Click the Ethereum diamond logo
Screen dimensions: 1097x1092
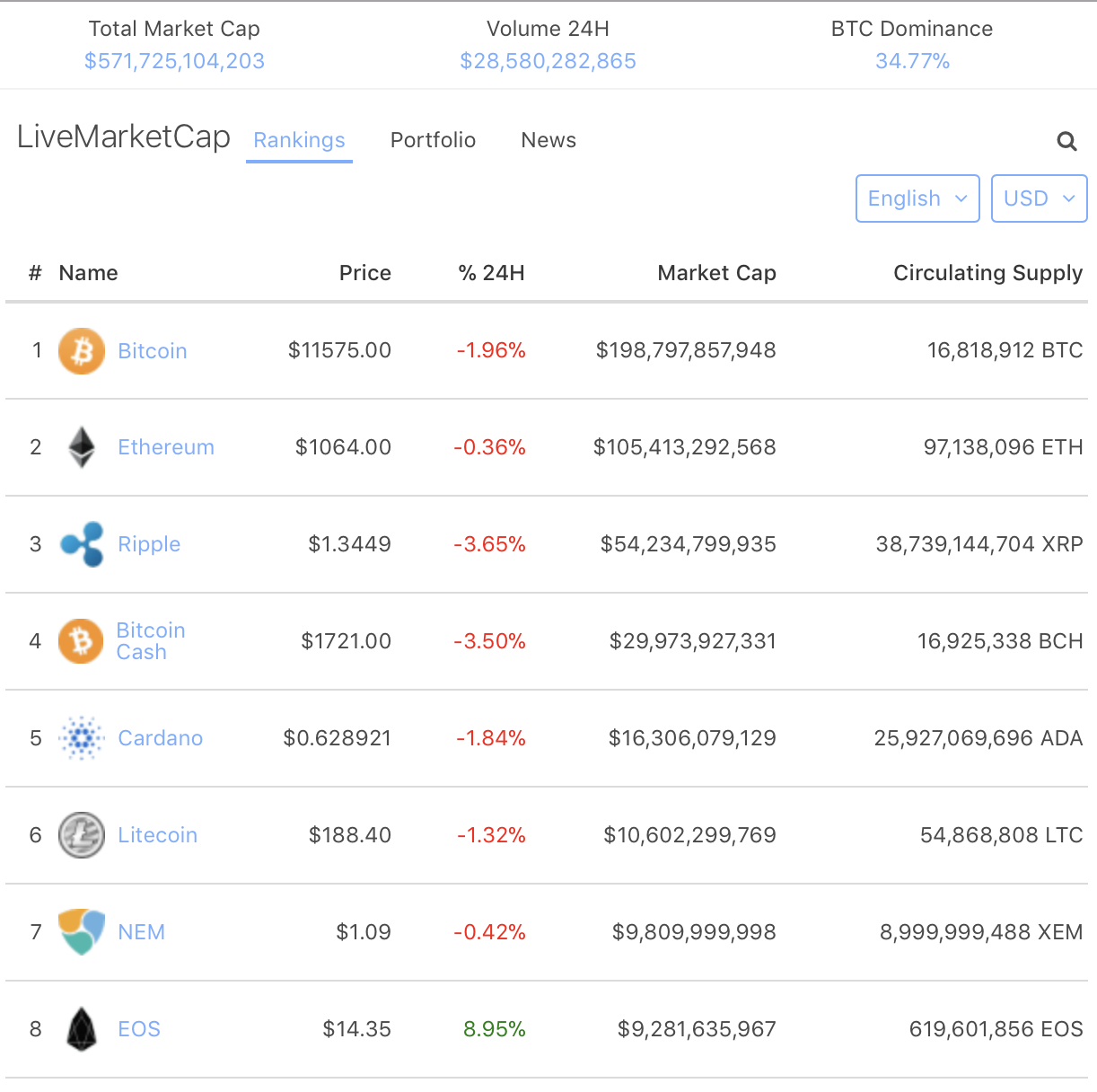[x=82, y=447]
